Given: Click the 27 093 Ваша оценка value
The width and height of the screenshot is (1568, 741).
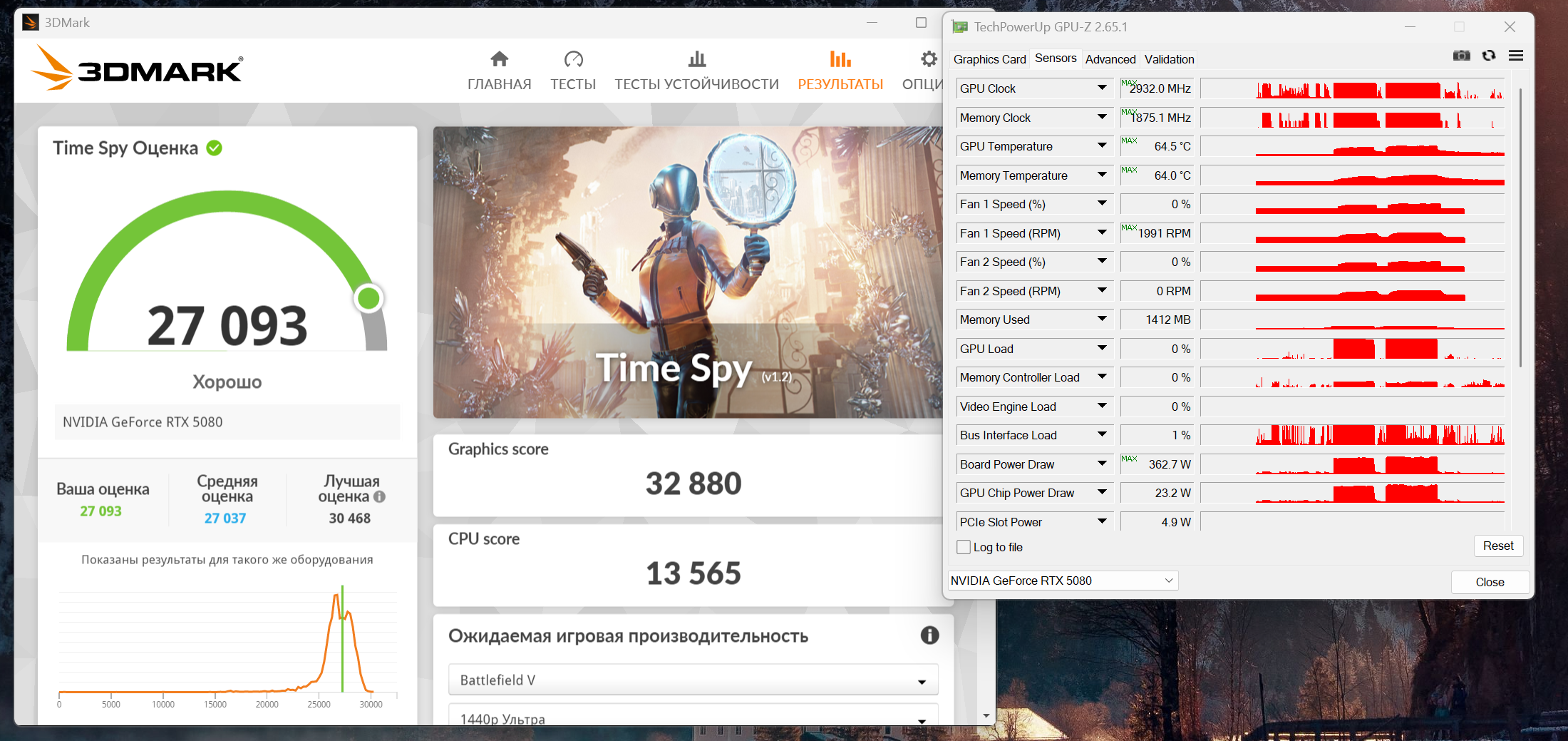Looking at the screenshot, I should 100,511.
